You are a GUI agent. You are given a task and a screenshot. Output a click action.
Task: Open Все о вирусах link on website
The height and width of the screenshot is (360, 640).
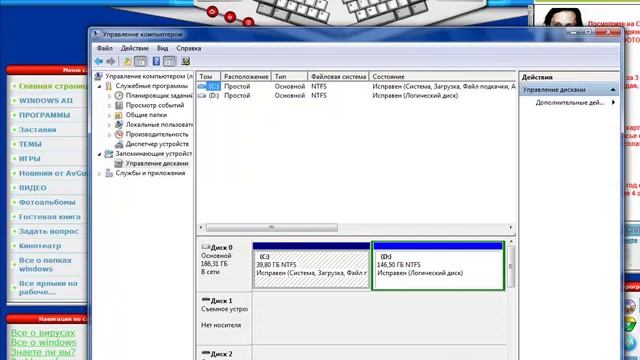tap(43, 333)
